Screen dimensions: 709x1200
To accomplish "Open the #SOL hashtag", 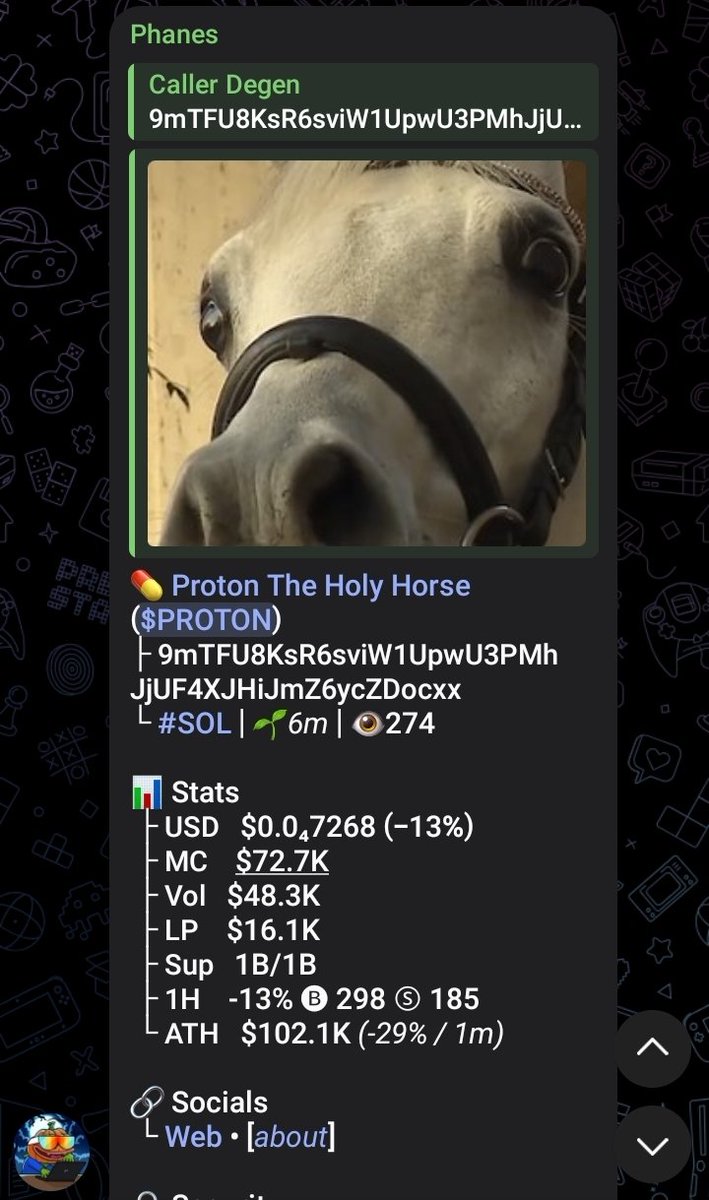I will [194, 723].
